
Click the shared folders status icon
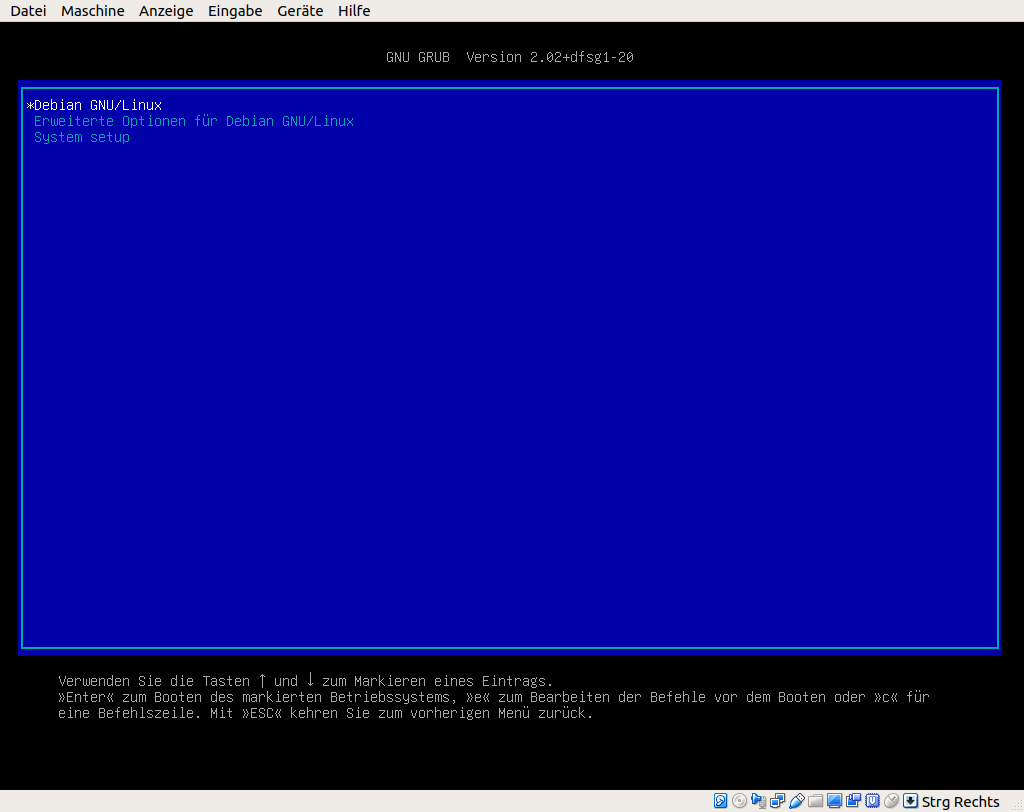pyautogui.click(x=815, y=801)
